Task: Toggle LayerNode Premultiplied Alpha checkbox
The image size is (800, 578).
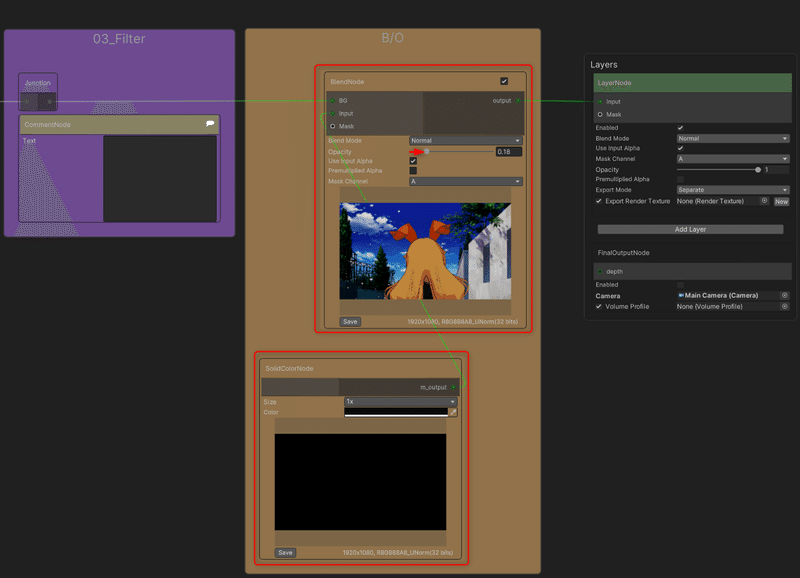Action: tap(680, 179)
